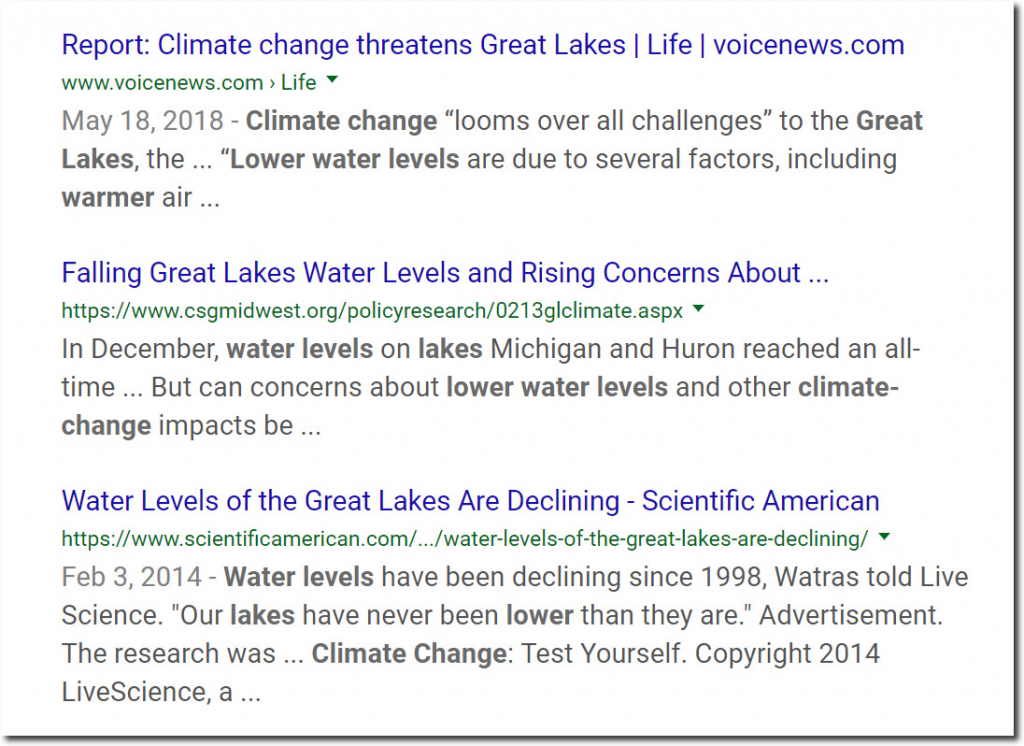This screenshot has height=746, width=1024.
Task: Click the green csgmidwest.org policyresearch URL
Action: [x=372, y=310]
